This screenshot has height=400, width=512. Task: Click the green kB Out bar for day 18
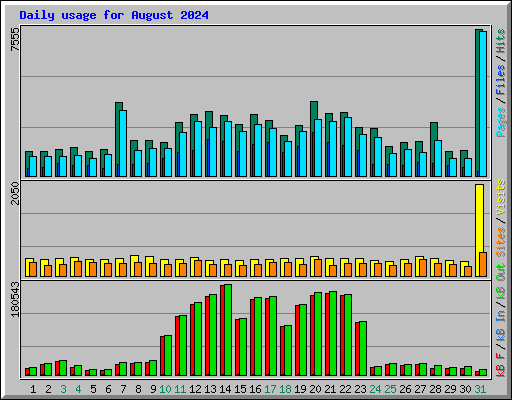[288, 351]
